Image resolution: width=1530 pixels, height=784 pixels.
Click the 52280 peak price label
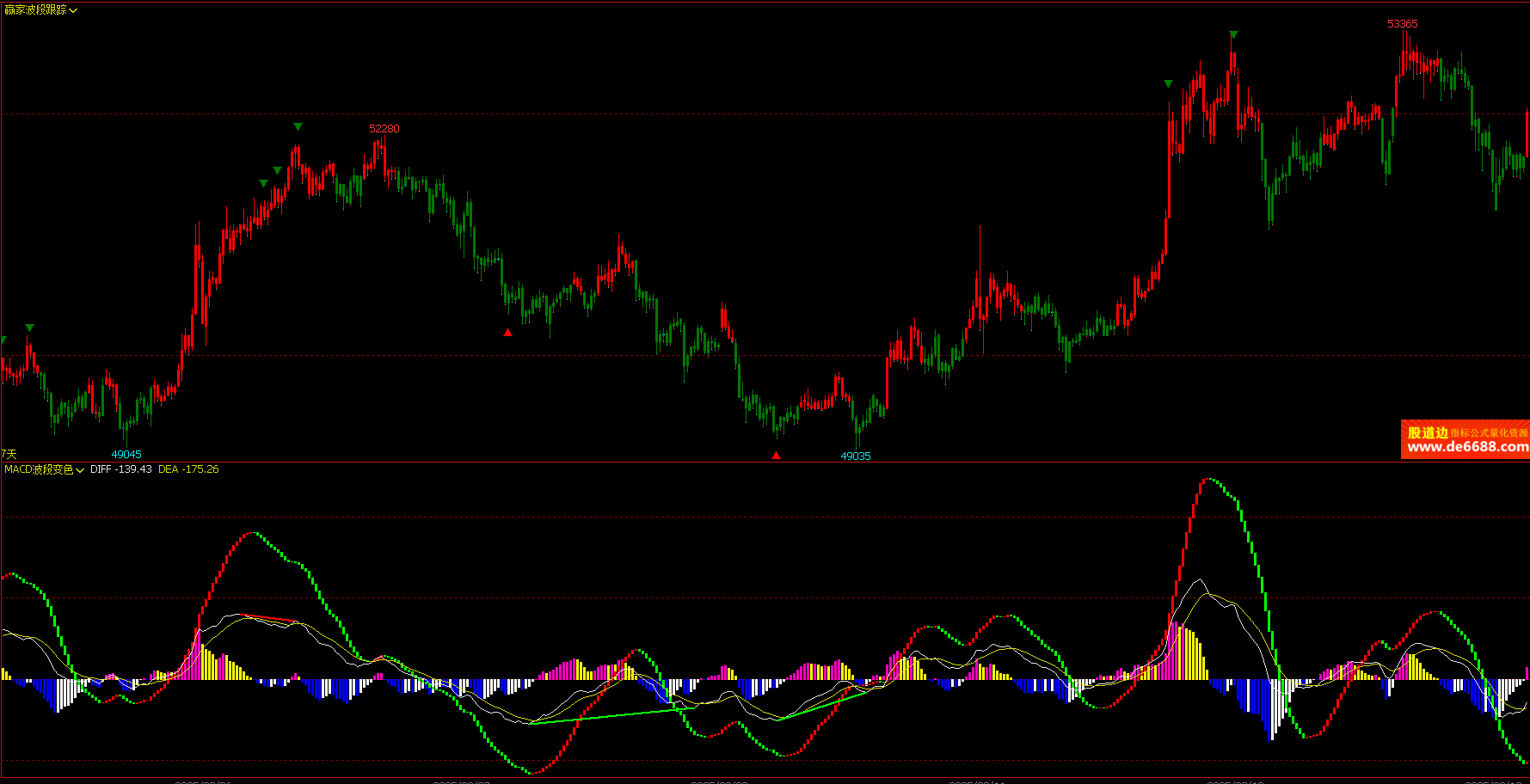point(384,129)
